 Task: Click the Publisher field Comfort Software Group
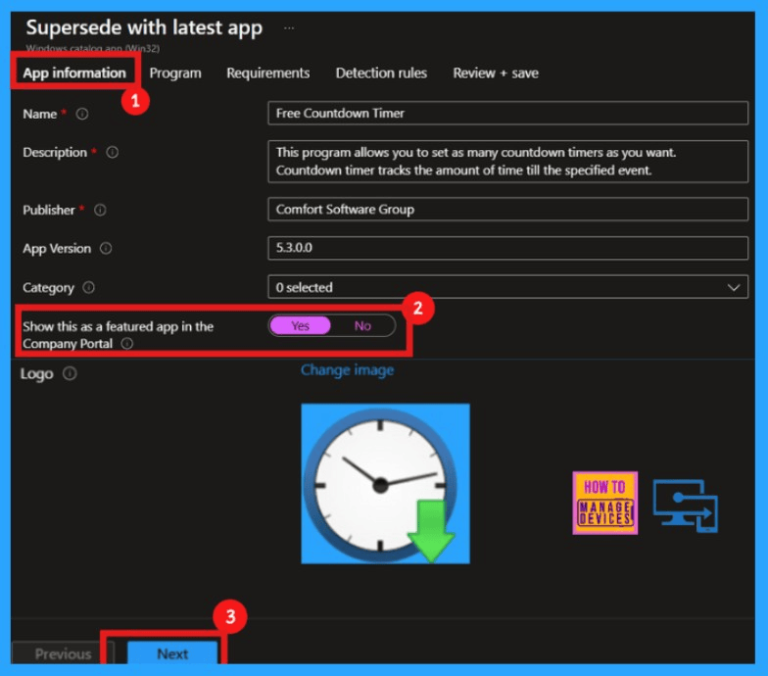508,209
